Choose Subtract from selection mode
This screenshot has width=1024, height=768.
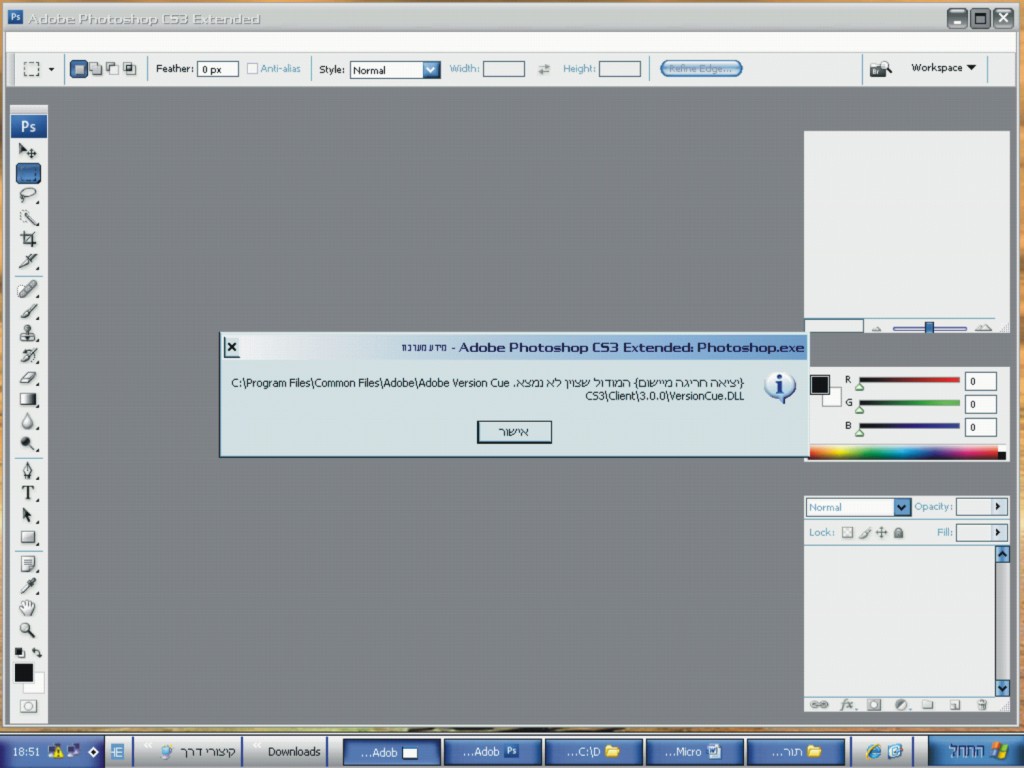(x=112, y=69)
